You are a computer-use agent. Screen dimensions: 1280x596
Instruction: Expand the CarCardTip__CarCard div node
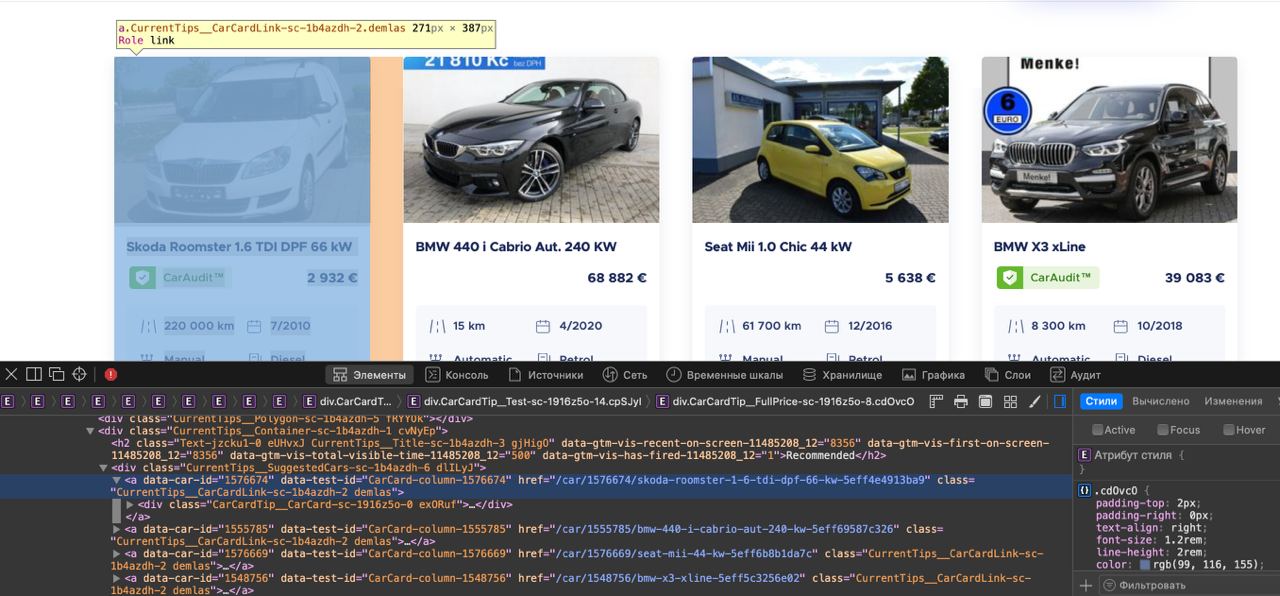point(130,504)
